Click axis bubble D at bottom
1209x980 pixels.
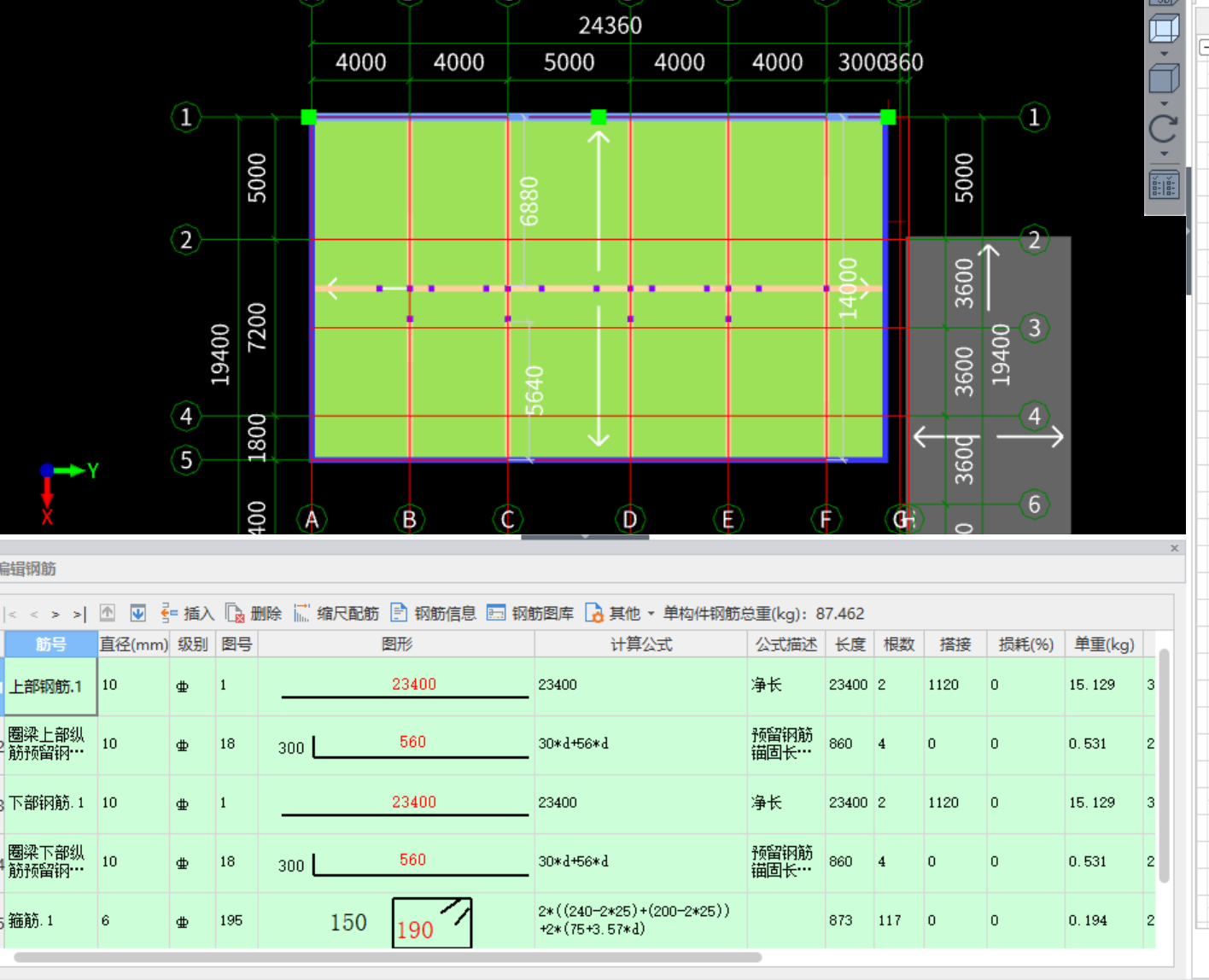coord(630,519)
